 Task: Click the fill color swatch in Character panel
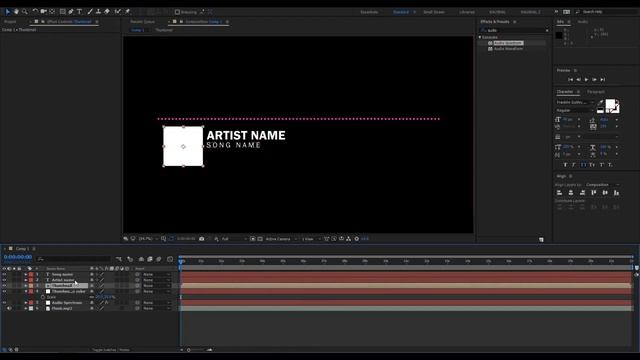pos(610,104)
